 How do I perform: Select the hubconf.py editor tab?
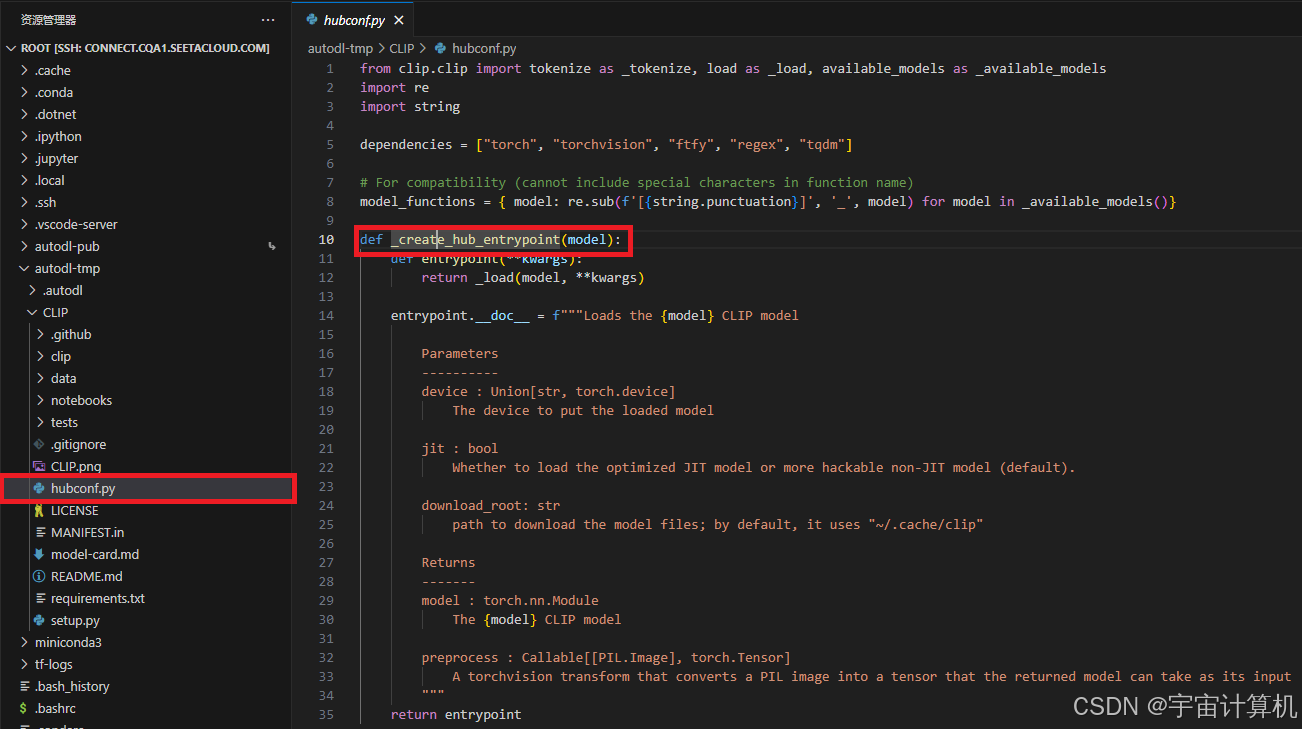coord(355,20)
